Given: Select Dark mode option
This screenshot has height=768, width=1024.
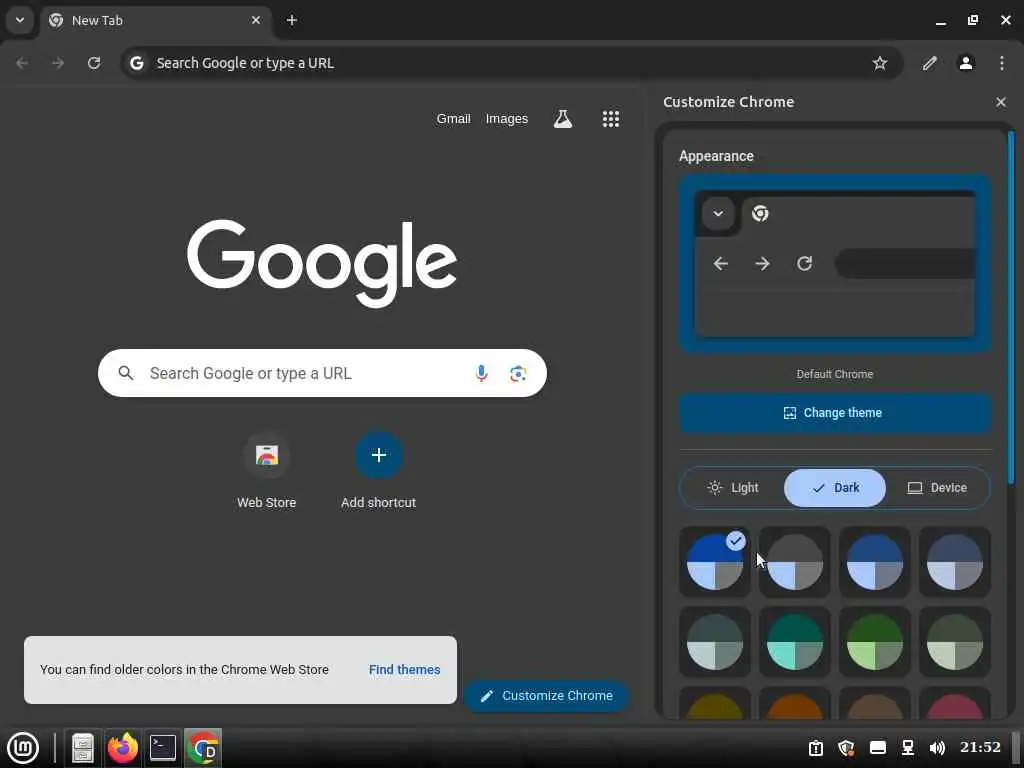Looking at the screenshot, I should (835, 488).
